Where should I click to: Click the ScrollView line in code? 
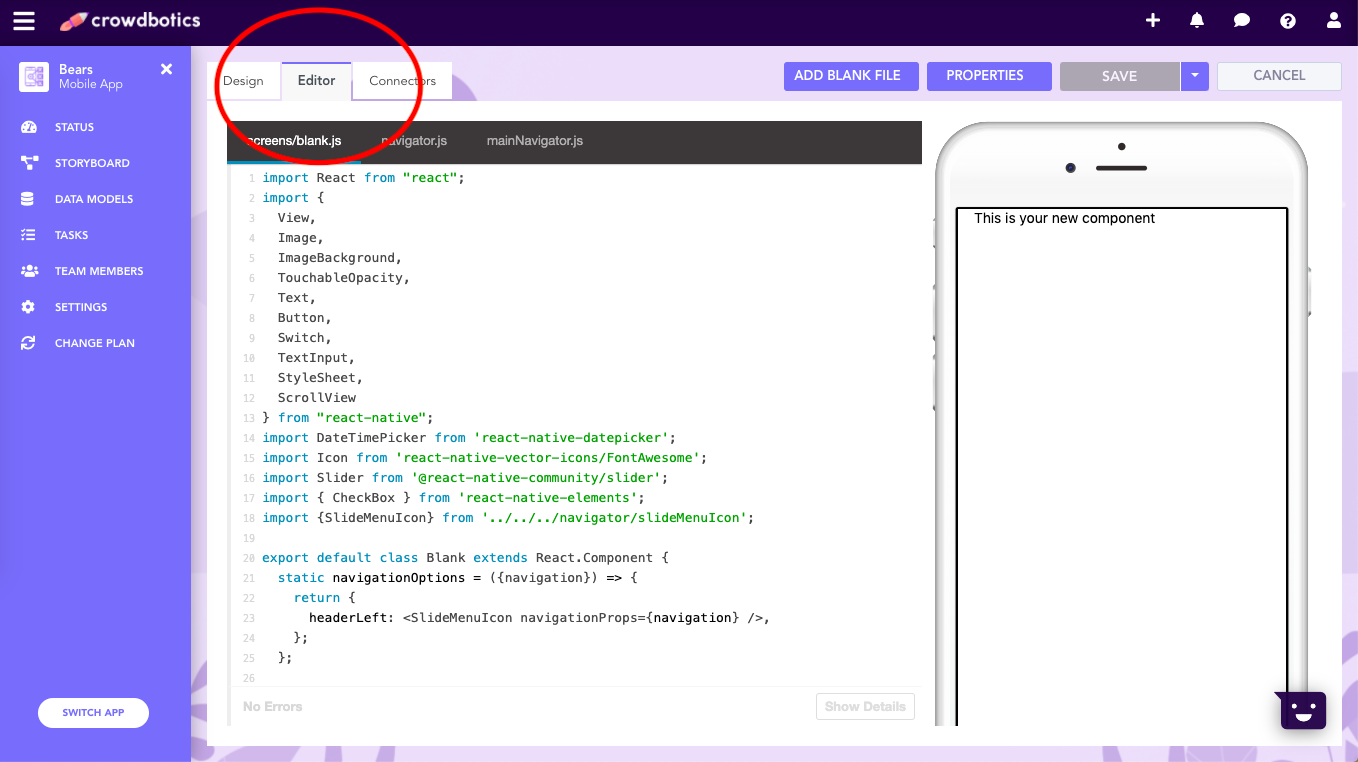tap(317, 398)
